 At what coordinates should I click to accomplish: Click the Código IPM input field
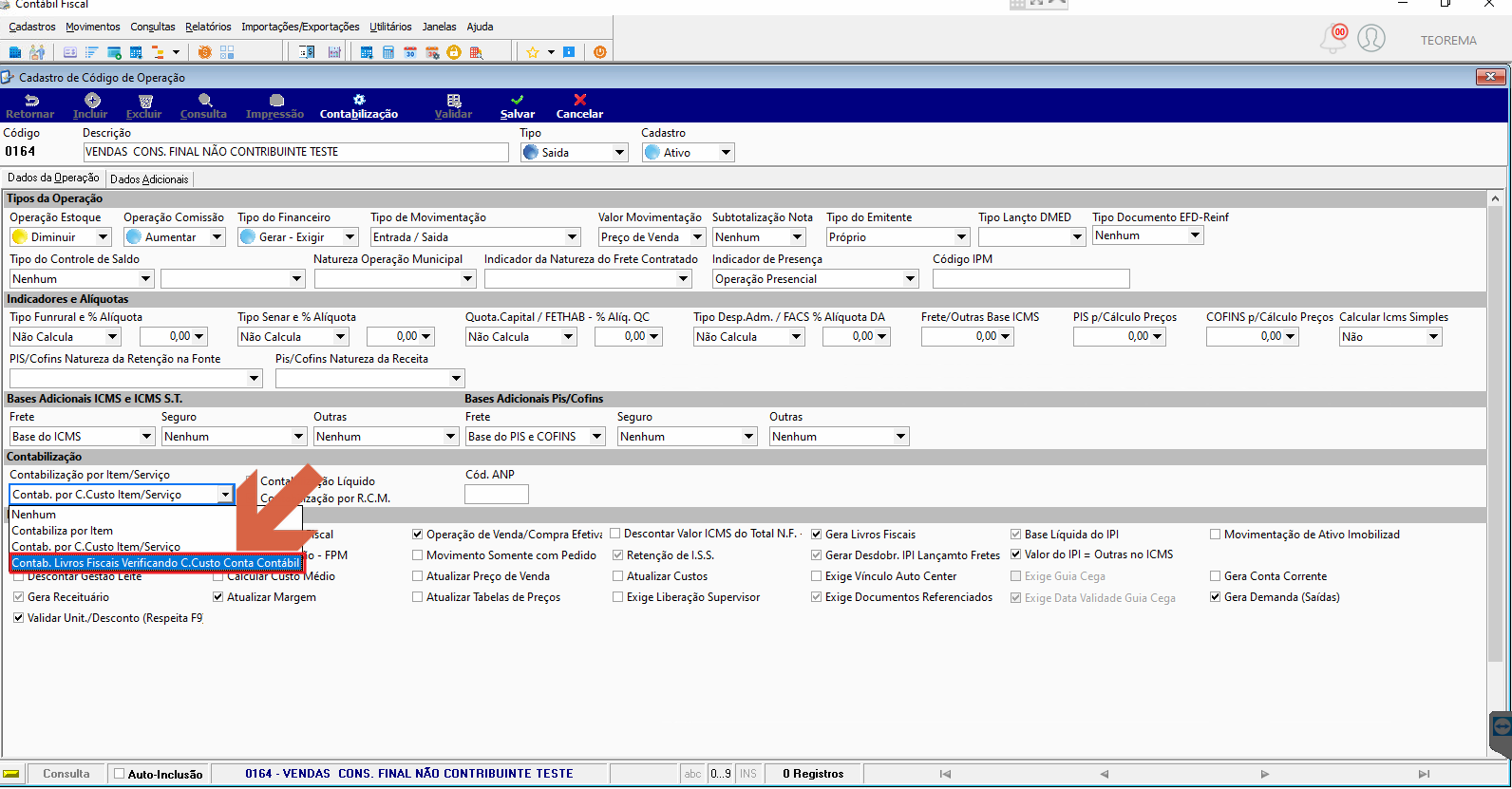click(x=1030, y=279)
